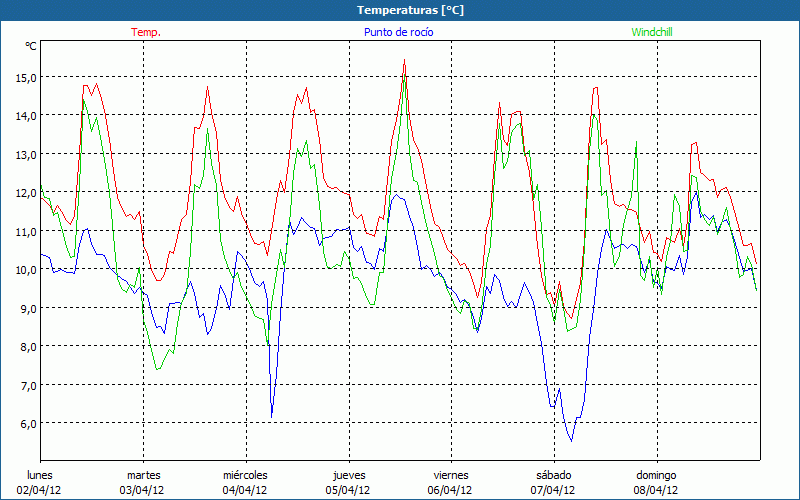Click the 05/04/12 date label
This screenshot has width=800, height=500.
pyautogui.click(x=348, y=490)
